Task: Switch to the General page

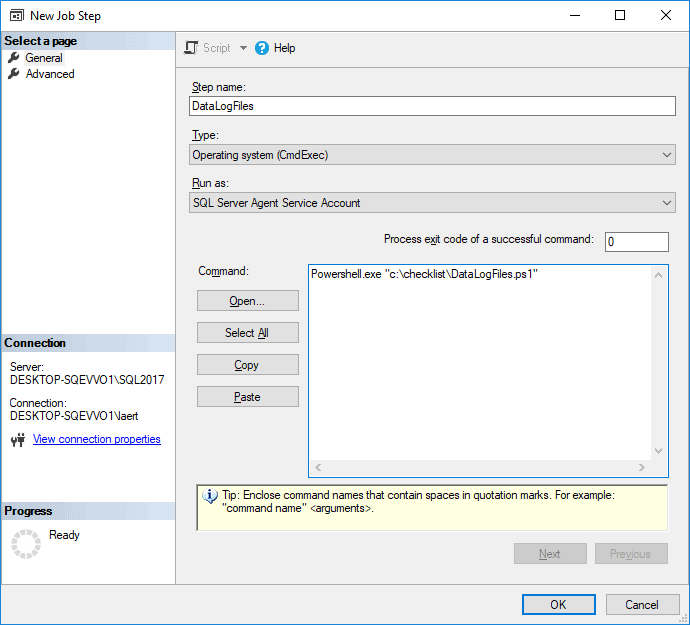Action: 44,58
